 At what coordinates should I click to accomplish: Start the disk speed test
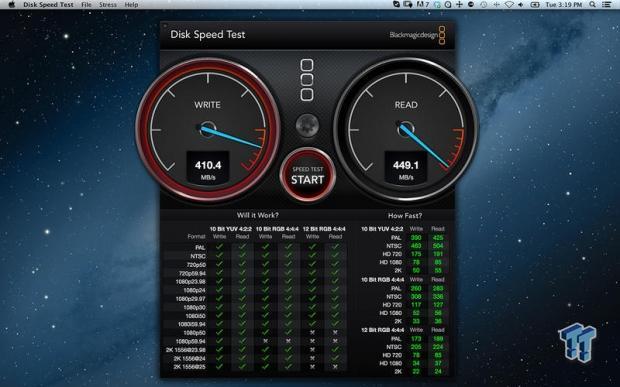click(x=308, y=175)
